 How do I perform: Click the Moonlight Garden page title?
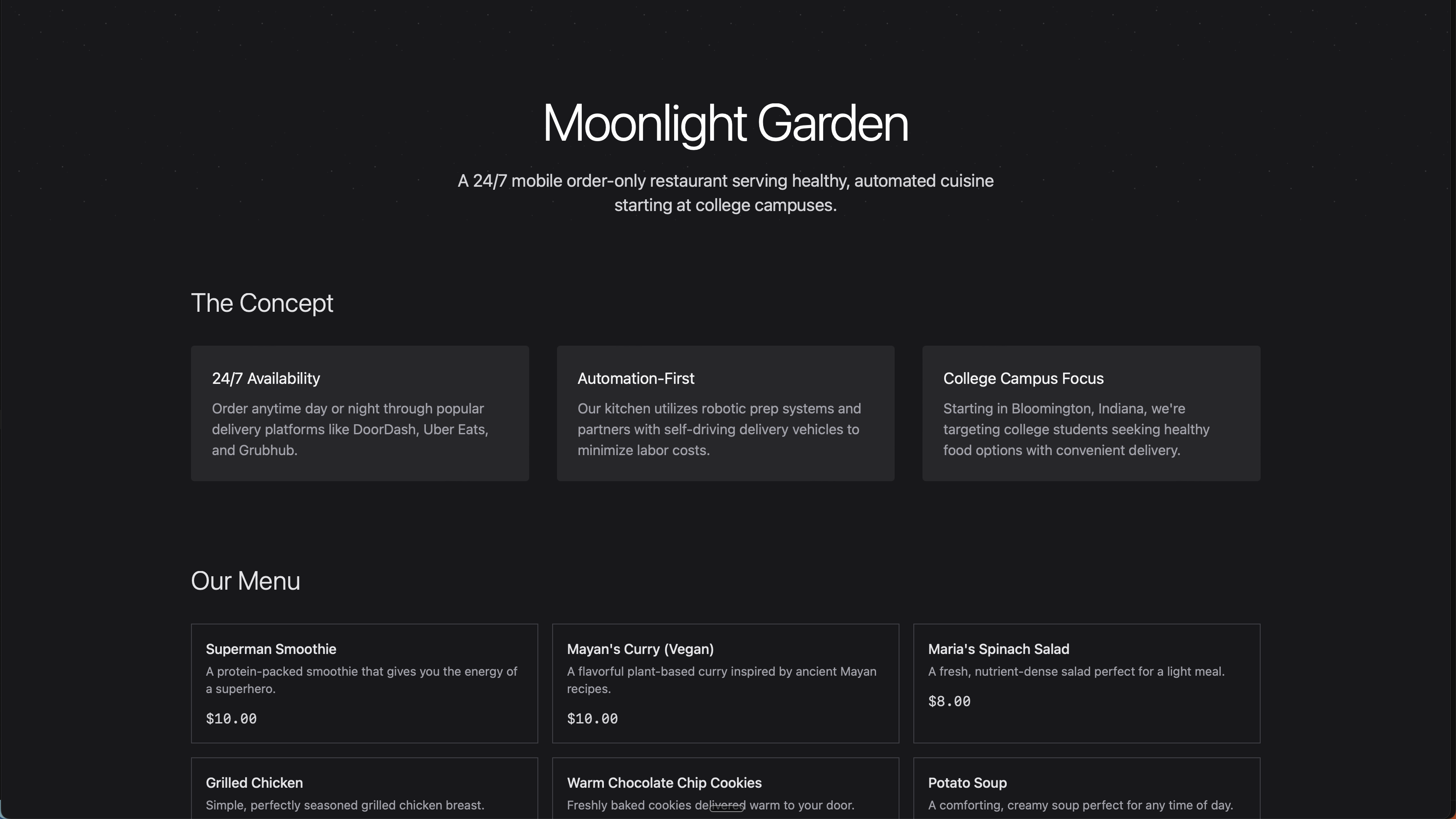pyautogui.click(x=726, y=123)
